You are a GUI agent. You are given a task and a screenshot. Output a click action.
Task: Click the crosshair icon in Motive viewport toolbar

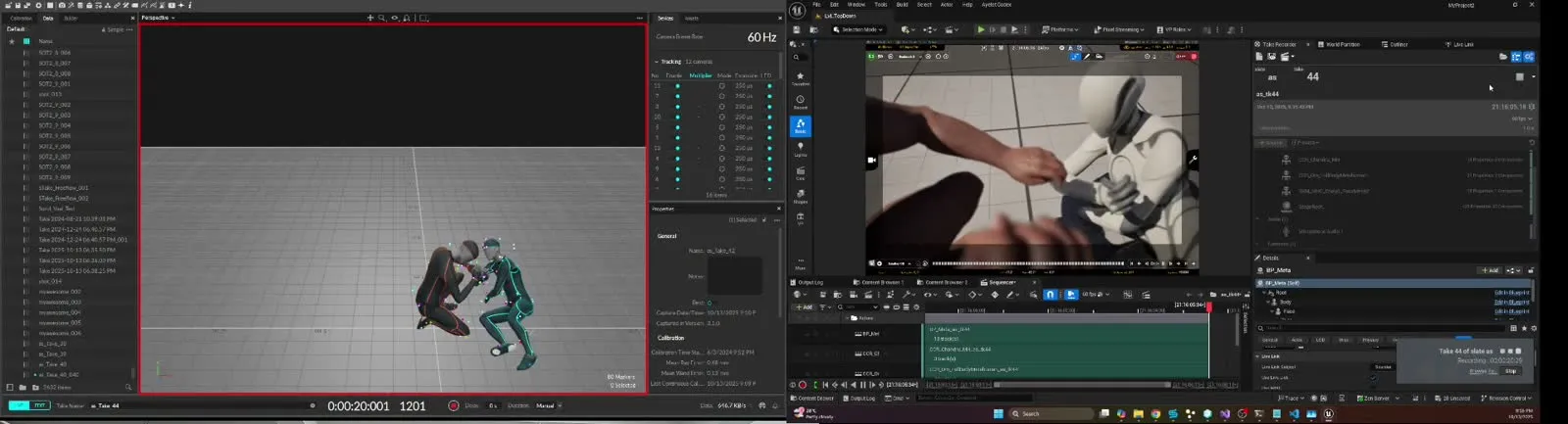pos(369,18)
